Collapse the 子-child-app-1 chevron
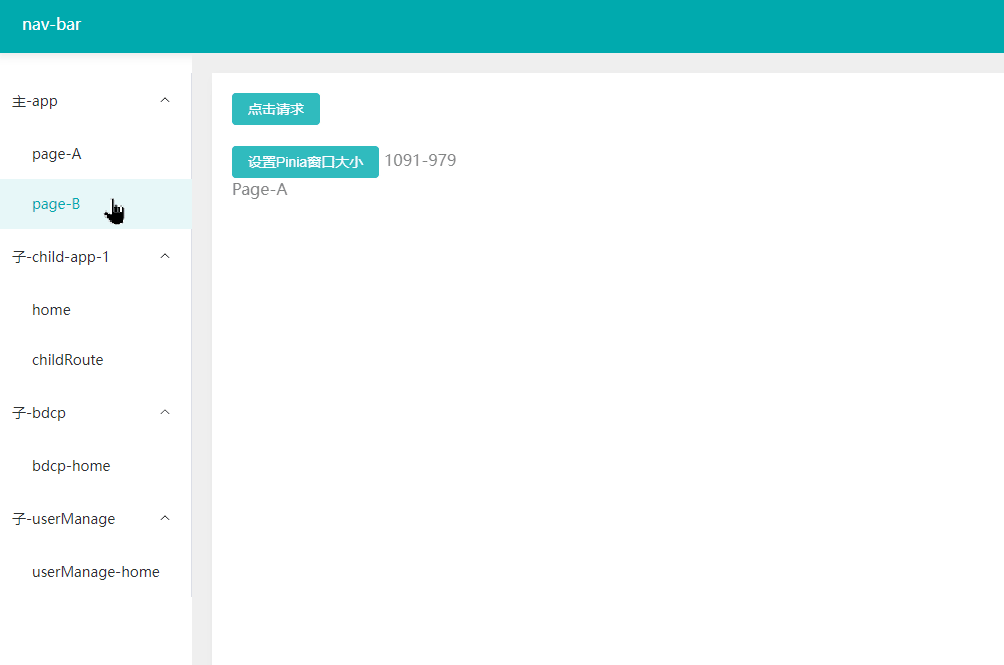 [x=165, y=257]
